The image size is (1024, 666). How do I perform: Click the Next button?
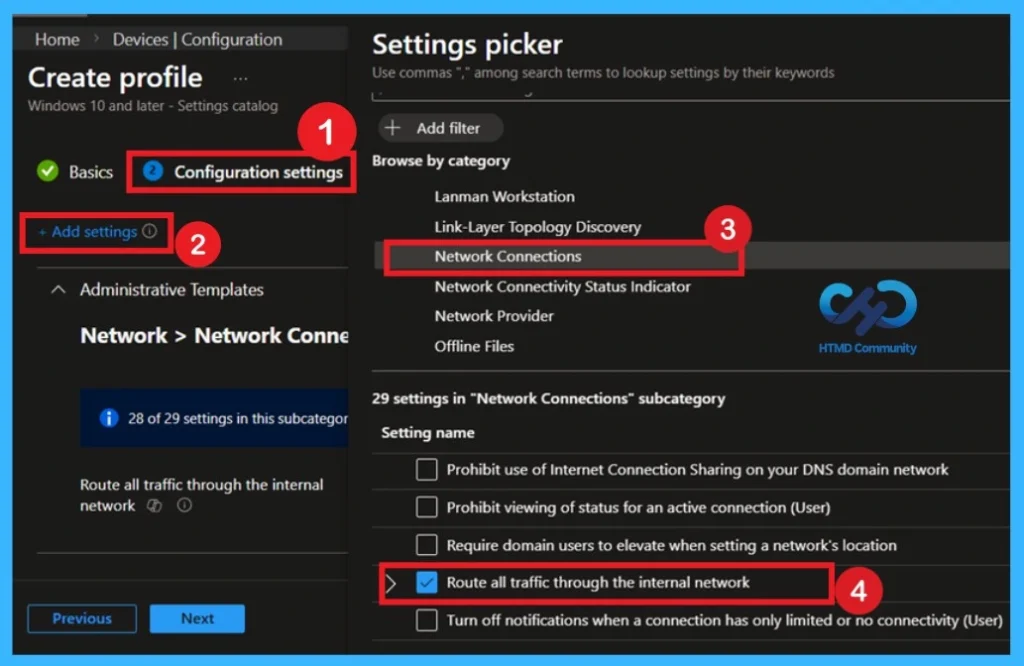[196, 618]
